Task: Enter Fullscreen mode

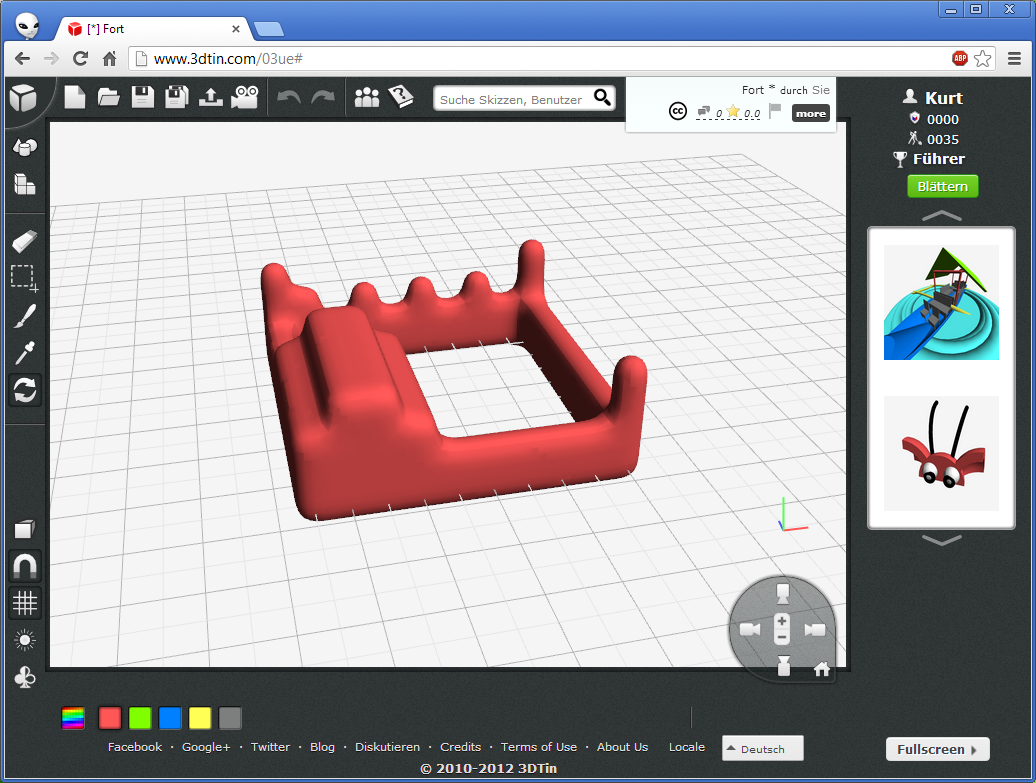Action: point(937,748)
